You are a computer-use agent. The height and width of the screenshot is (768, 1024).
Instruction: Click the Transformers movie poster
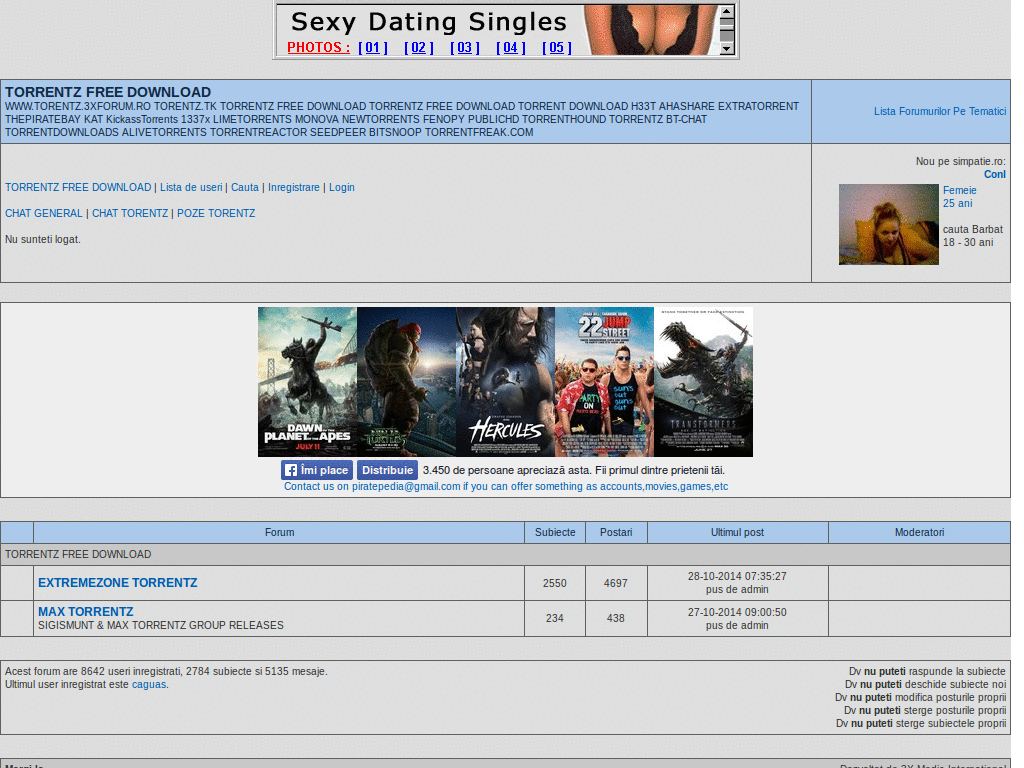point(703,382)
